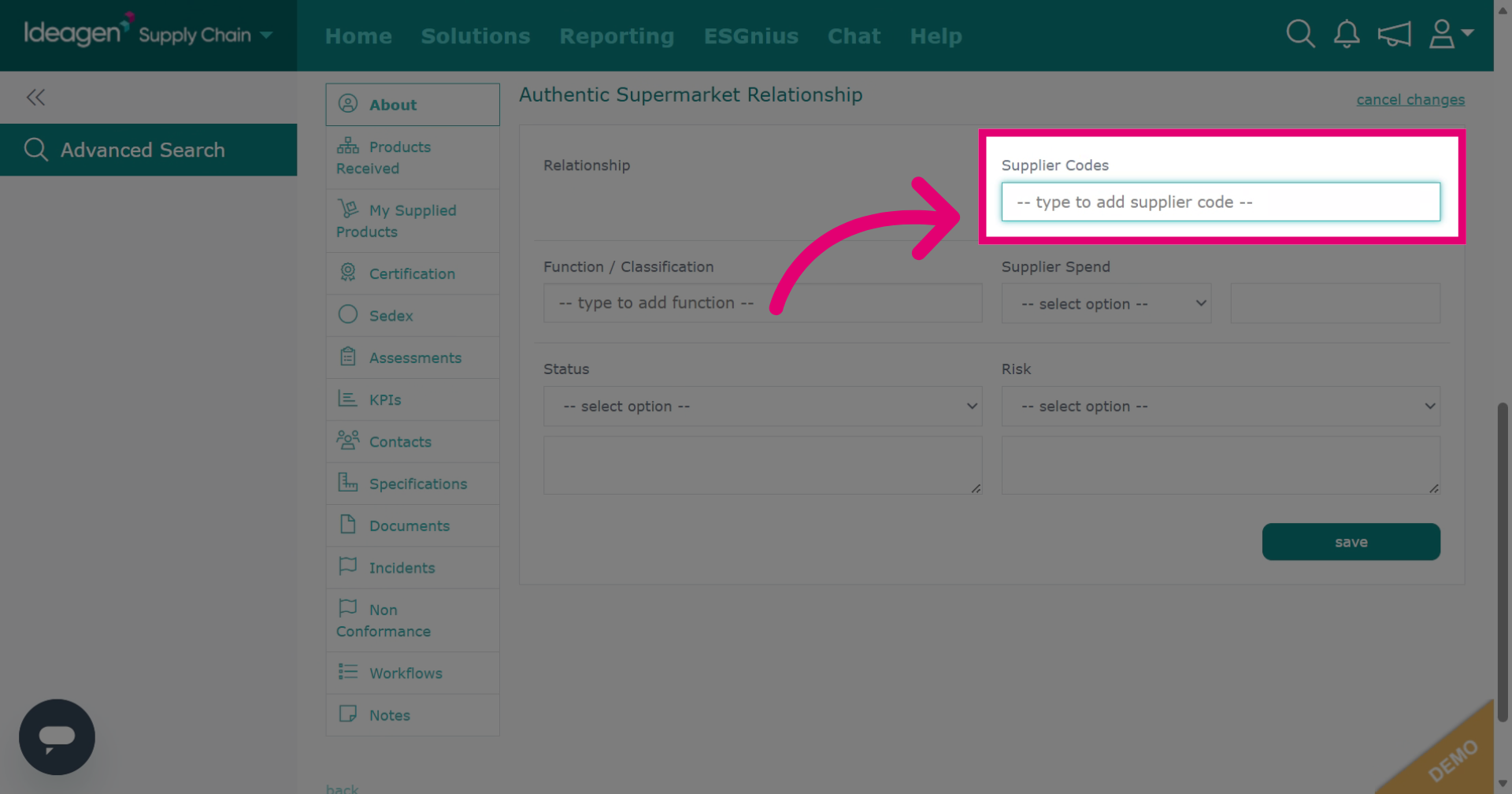Click Notes sticky icon
The height and width of the screenshot is (794, 1512).
[348, 713]
